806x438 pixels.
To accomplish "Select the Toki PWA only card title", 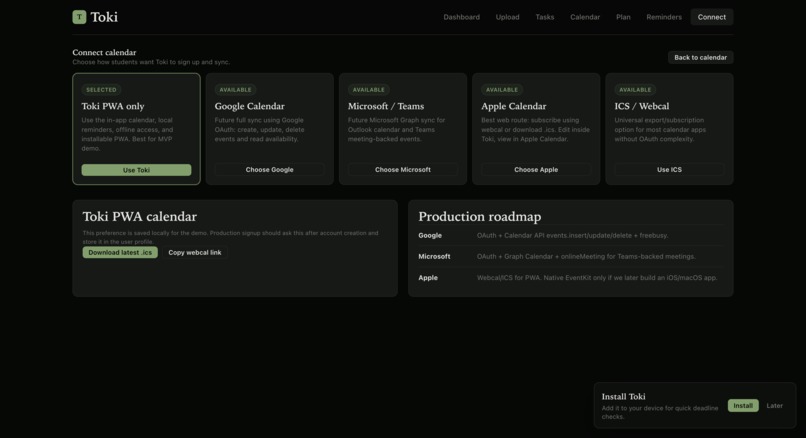I will (113, 106).
